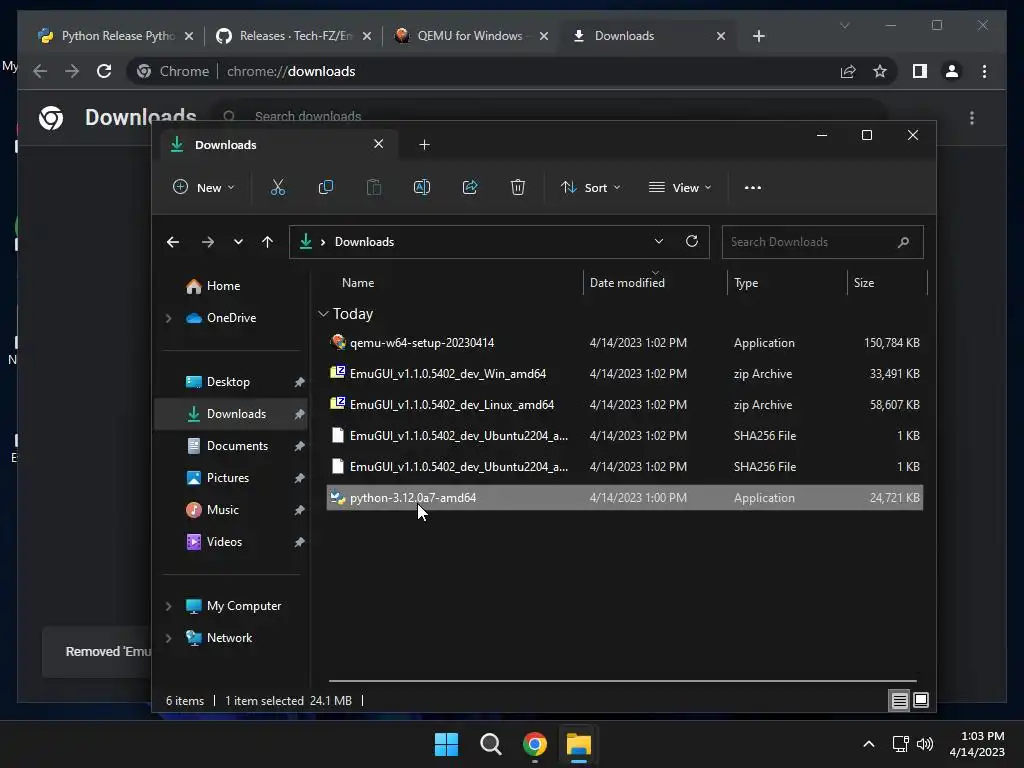Open the Chrome Downloads page more actions menu
The width and height of the screenshot is (1024, 768).
[972, 118]
